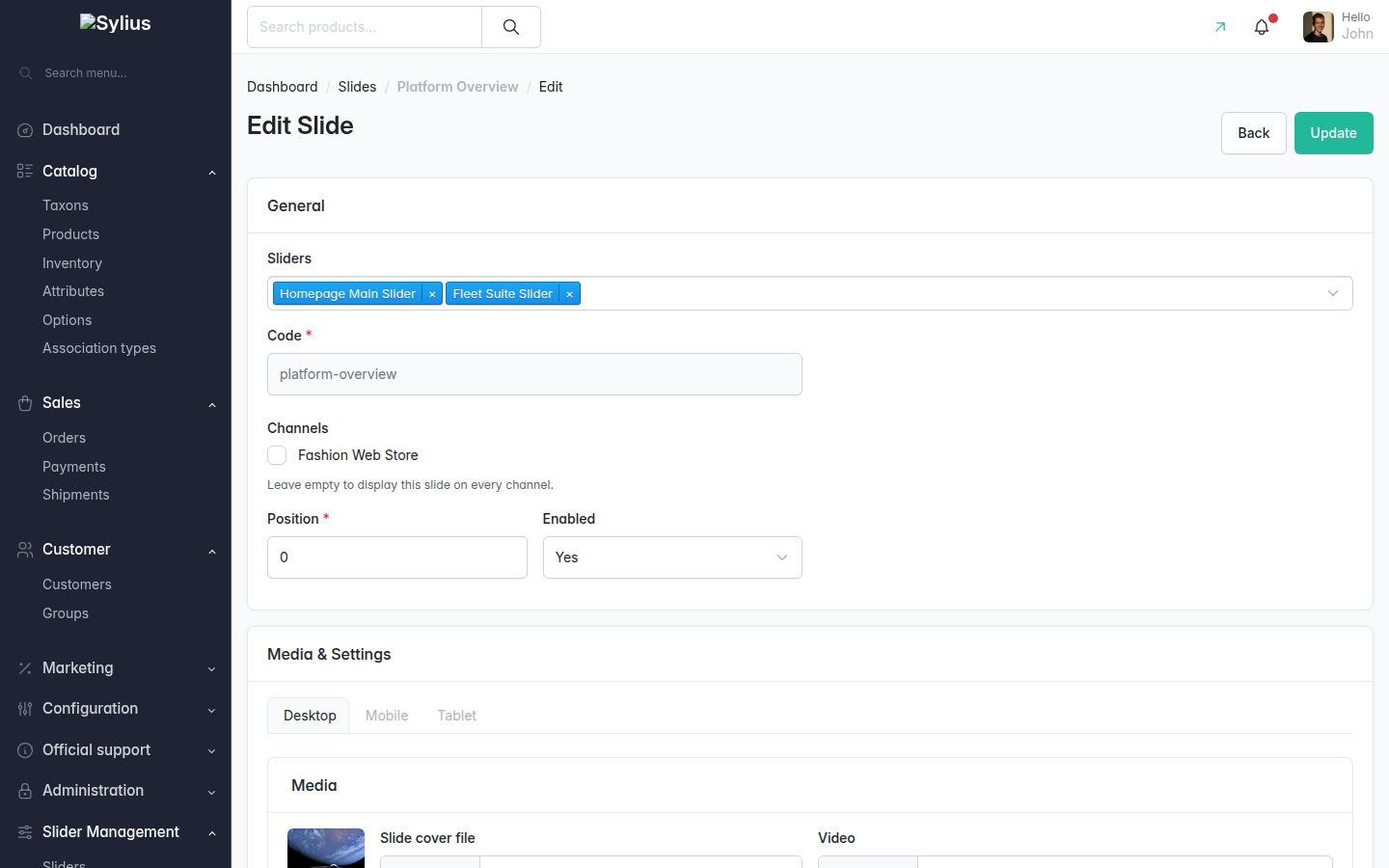This screenshot has height=868, width=1389.
Task: Expand the Administration menu section
Action: (212, 793)
